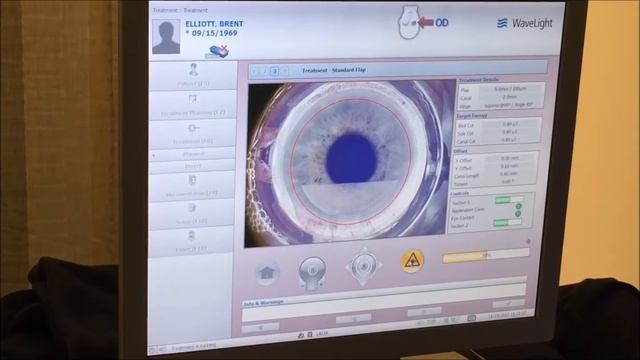
Task: Open the Patient section in the sidebar
Action: click(193, 75)
